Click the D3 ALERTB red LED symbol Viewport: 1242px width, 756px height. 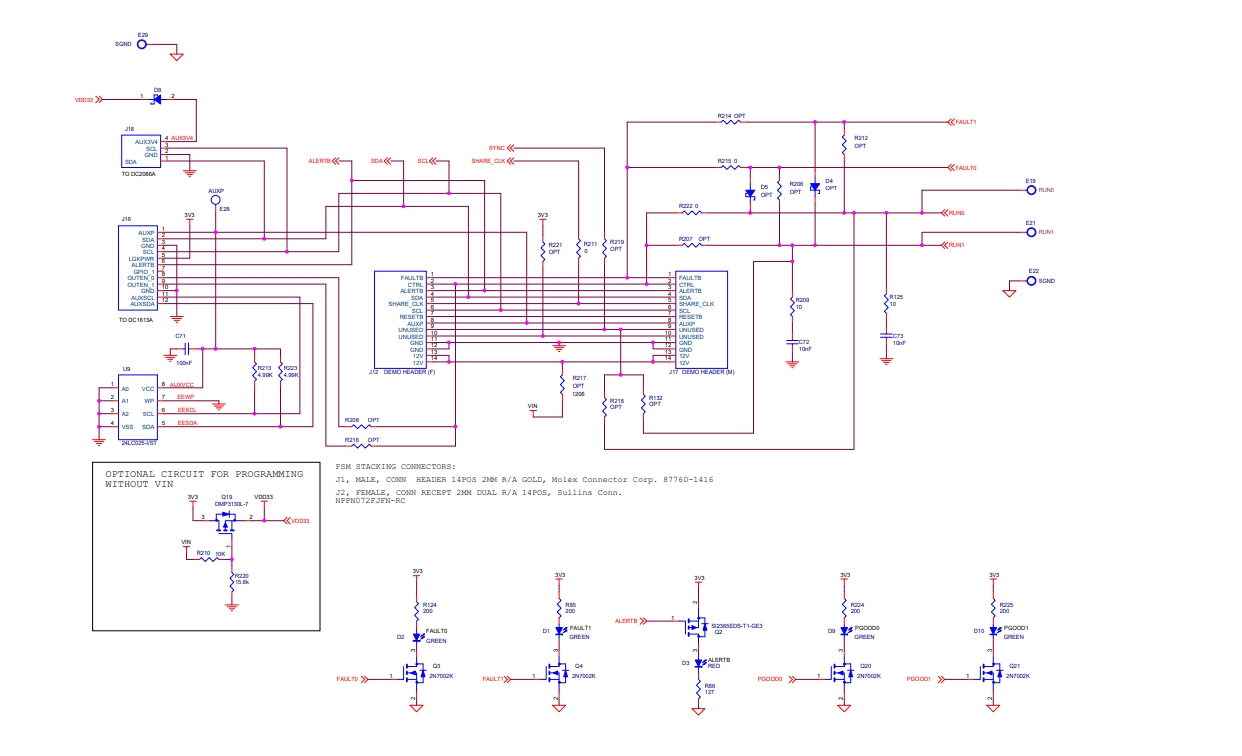[698, 663]
